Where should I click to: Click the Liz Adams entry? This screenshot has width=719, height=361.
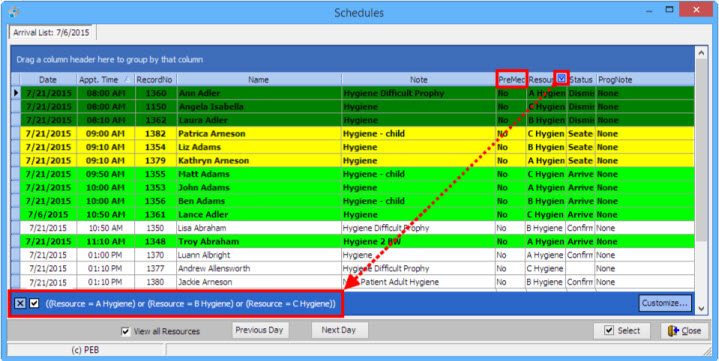pyautogui.click(x=200, y=147)
